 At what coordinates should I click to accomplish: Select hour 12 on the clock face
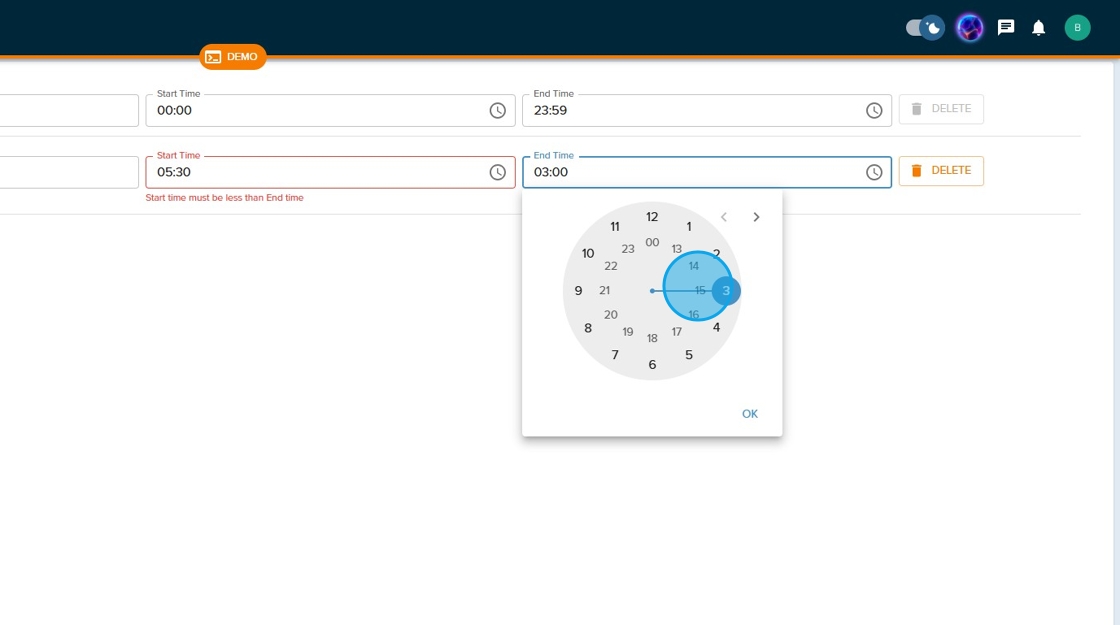(x=652, y=217)
